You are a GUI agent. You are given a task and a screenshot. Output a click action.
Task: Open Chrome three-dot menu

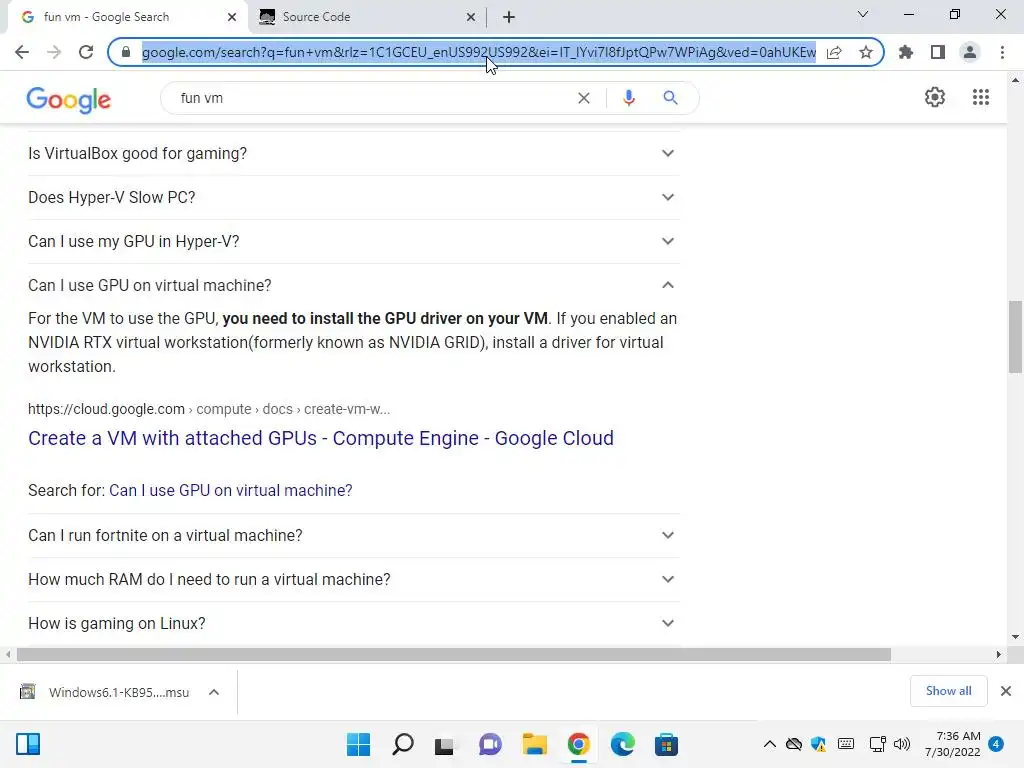coord(1002,52)
